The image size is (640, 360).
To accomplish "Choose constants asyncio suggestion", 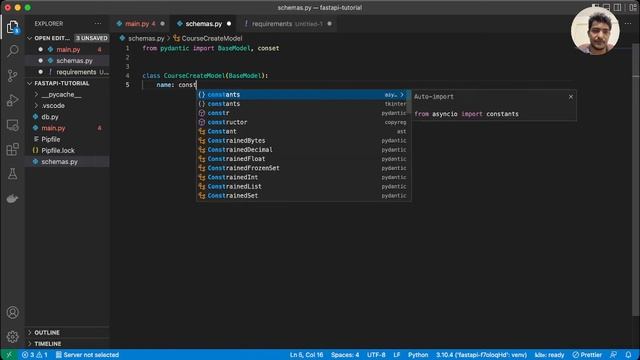I will click(x=302, y=95).
